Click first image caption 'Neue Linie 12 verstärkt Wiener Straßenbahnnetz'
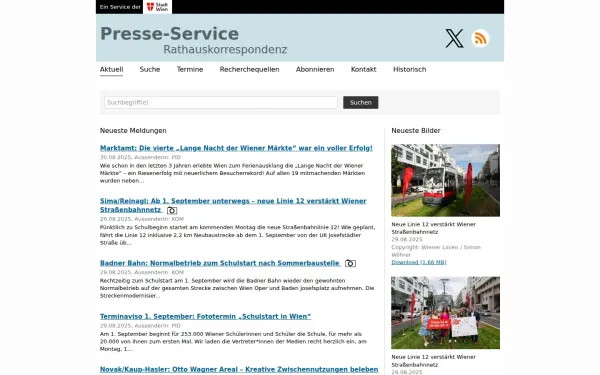Screen dimensions: 600x375 click(x=434, y=228)
